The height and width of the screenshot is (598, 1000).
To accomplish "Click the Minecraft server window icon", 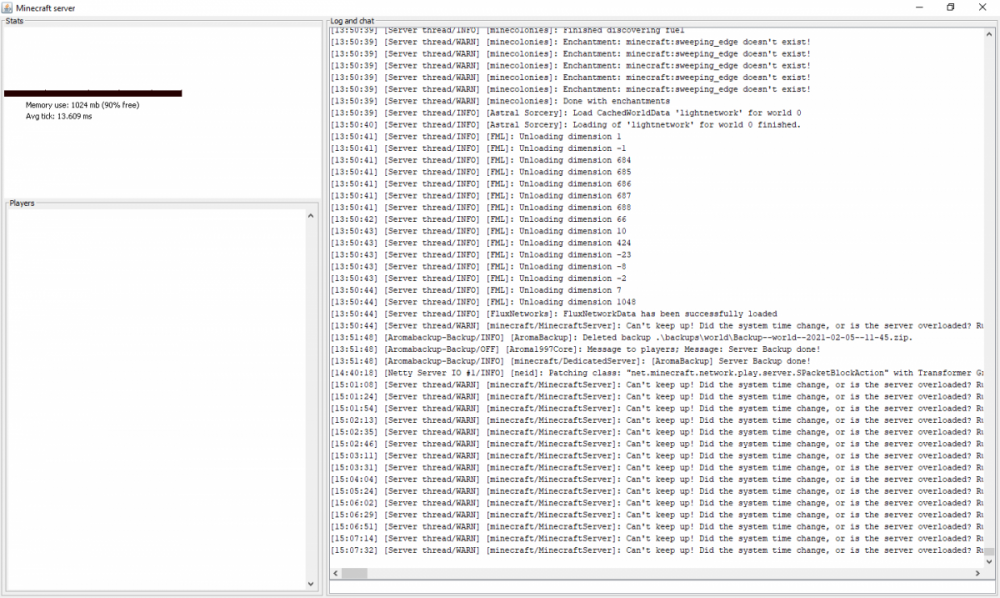I will click(x=8, y=7).
